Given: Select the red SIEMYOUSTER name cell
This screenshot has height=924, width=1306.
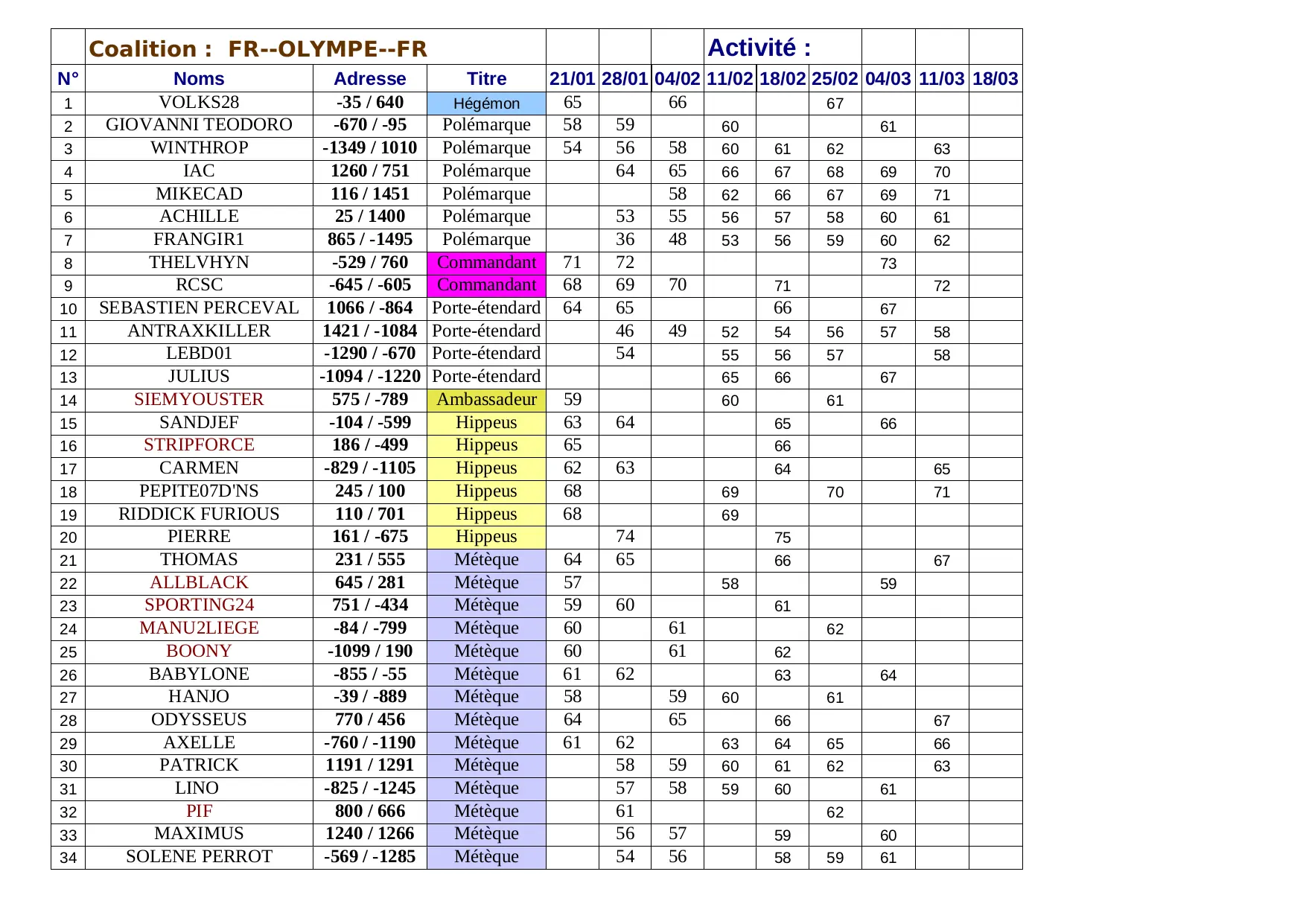Looking at the screenshot, I should click(199, 400).
